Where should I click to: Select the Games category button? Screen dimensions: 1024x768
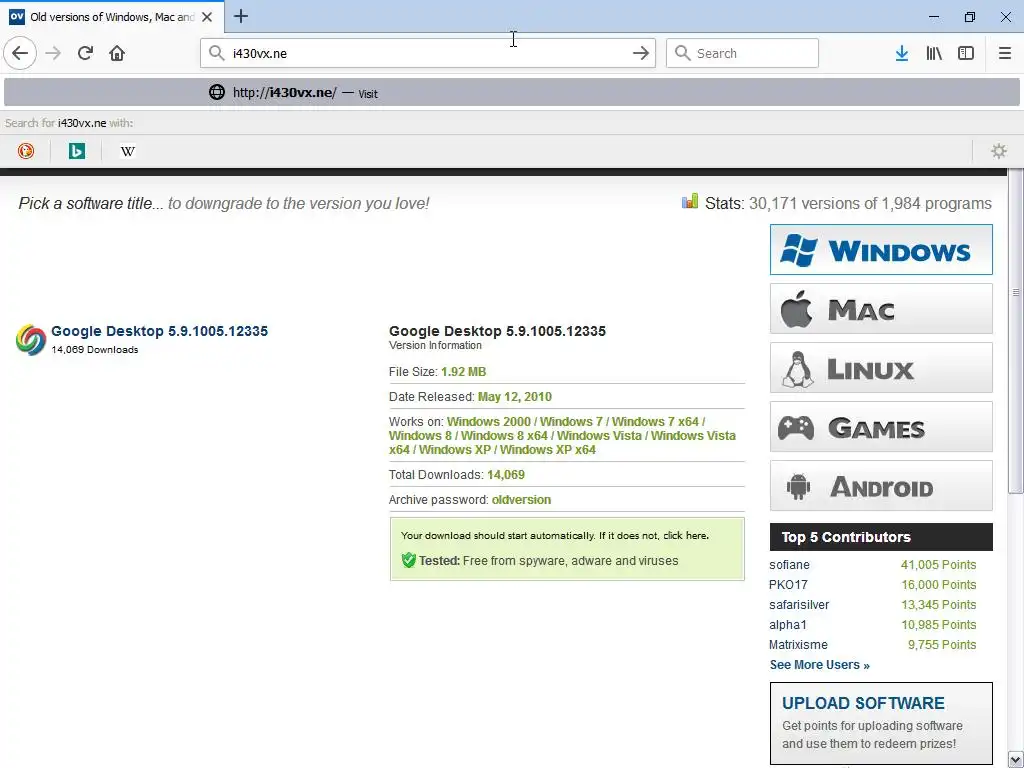pos(881,426)
